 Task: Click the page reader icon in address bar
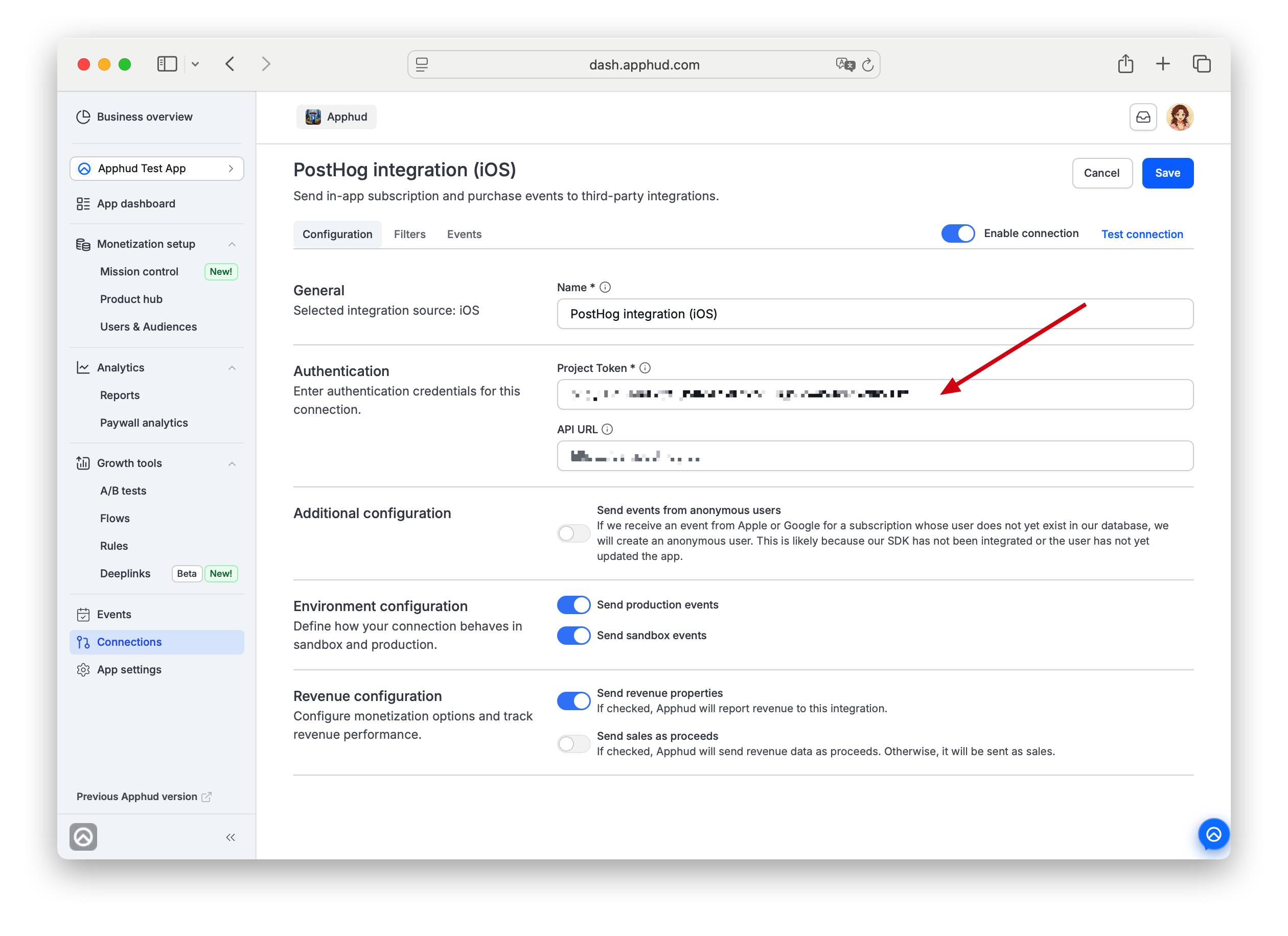pos(422,65)
